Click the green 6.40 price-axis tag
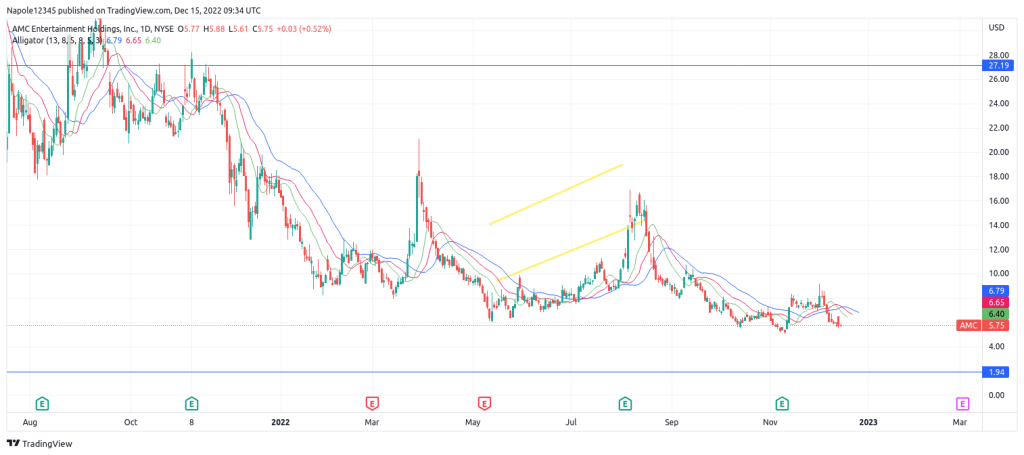 click(996, 314)
